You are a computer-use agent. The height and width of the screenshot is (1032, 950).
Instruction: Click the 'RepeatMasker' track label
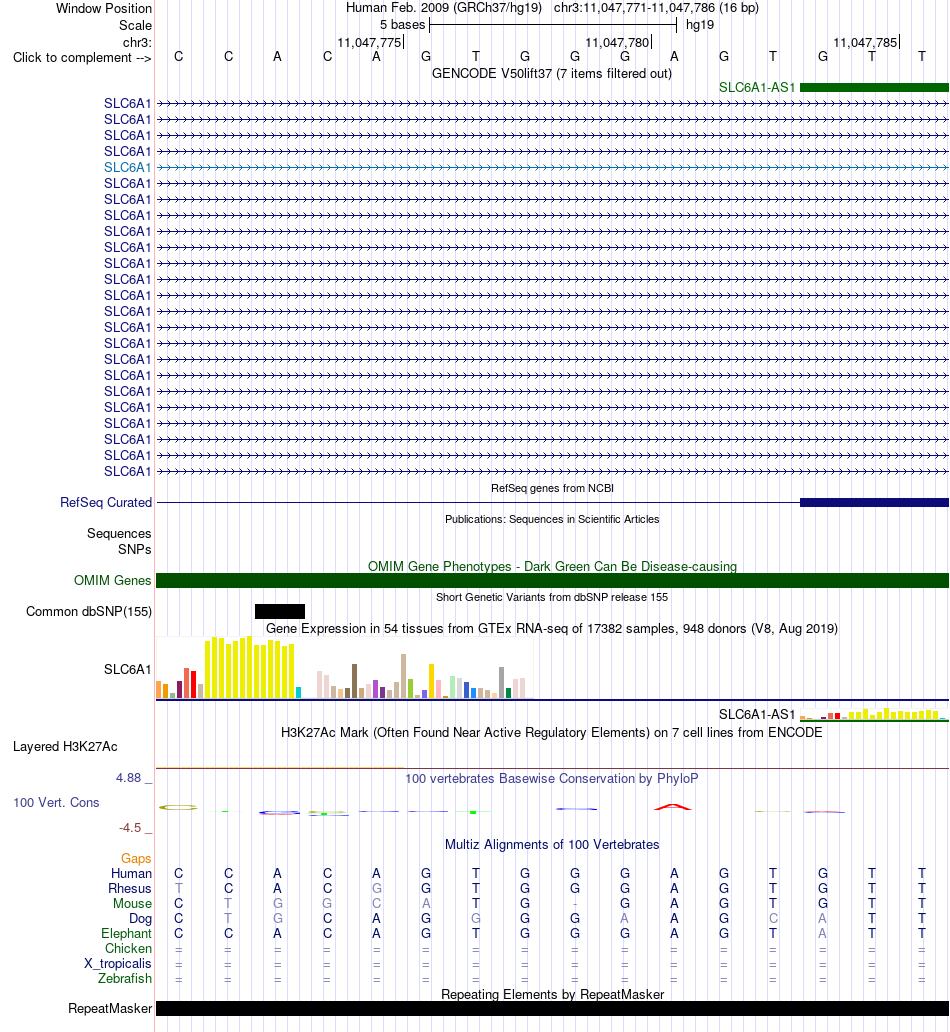[110, 1009]
